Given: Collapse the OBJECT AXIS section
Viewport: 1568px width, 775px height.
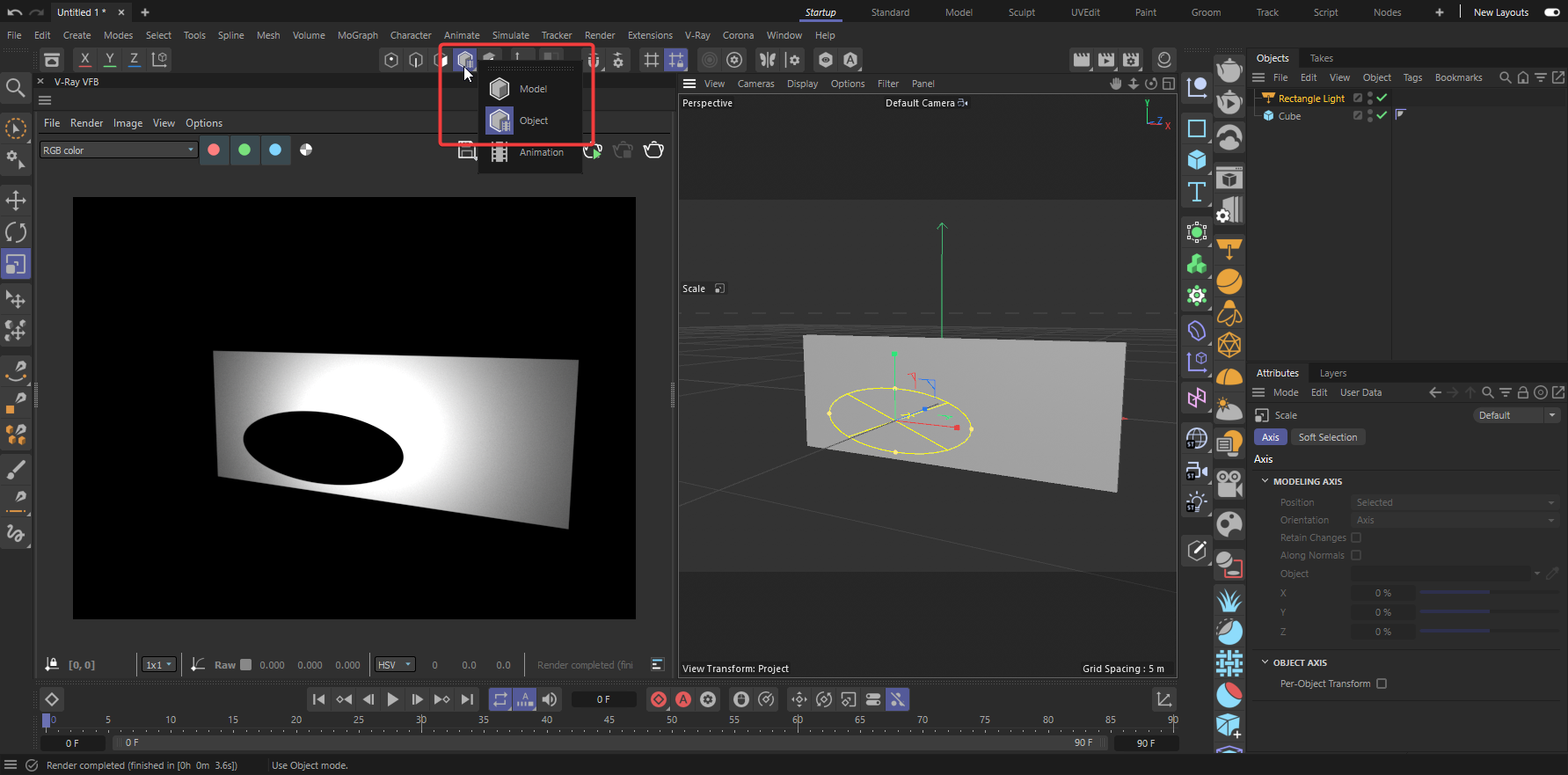Looking at the screenshot, I should (1265, 662).
